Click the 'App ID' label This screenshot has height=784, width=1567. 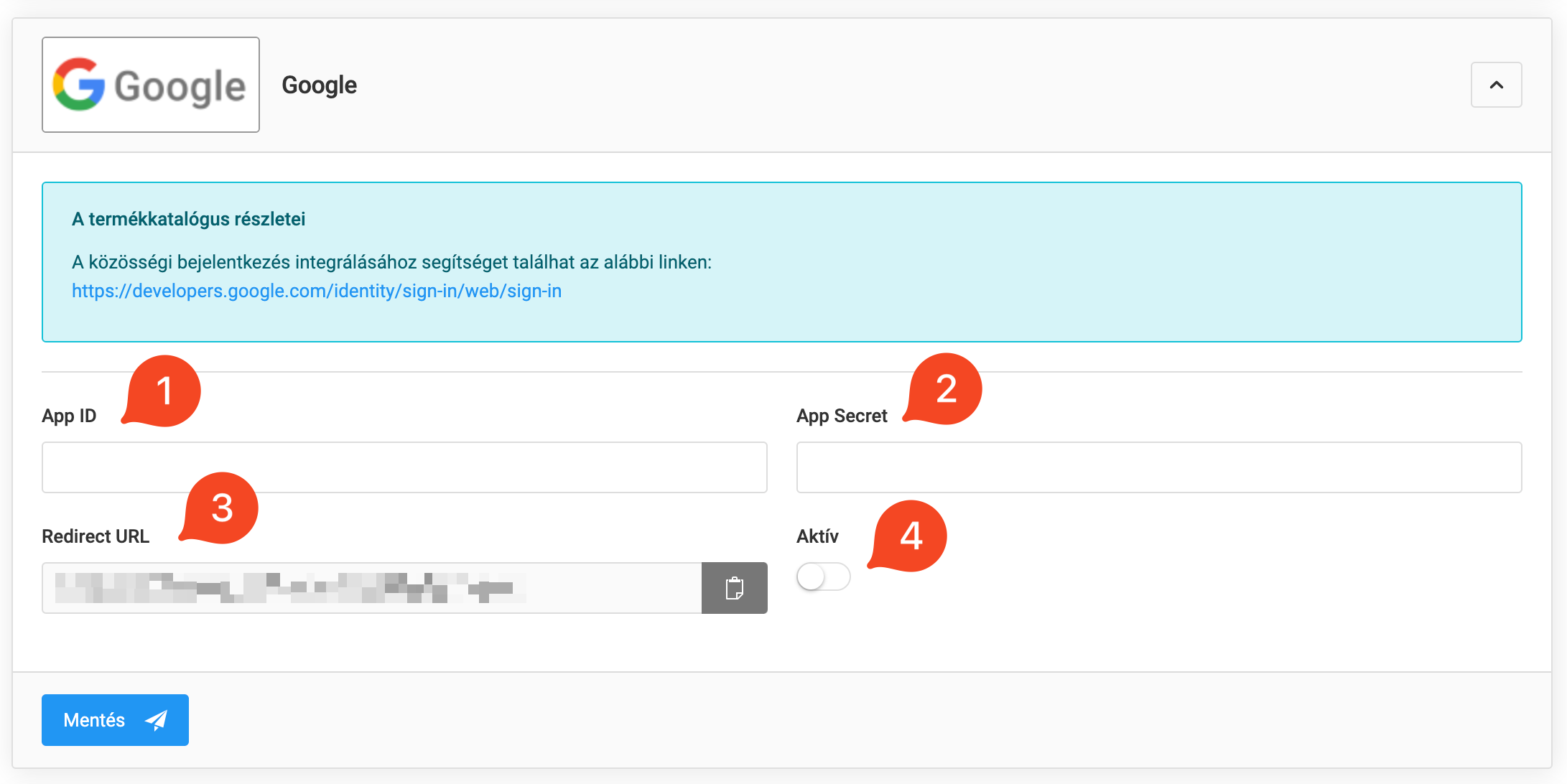pos(69,416)
